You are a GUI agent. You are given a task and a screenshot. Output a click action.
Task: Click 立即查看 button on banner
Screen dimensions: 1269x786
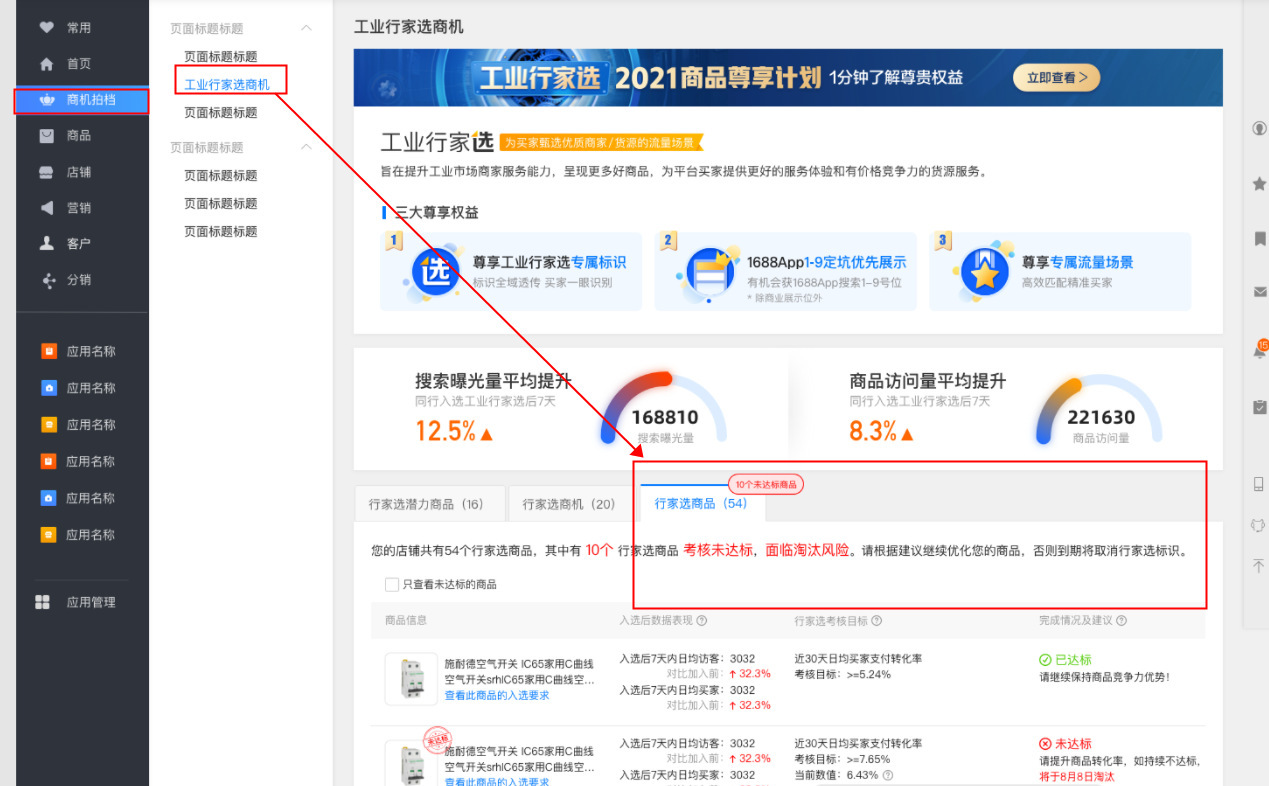click(1056, 78)
